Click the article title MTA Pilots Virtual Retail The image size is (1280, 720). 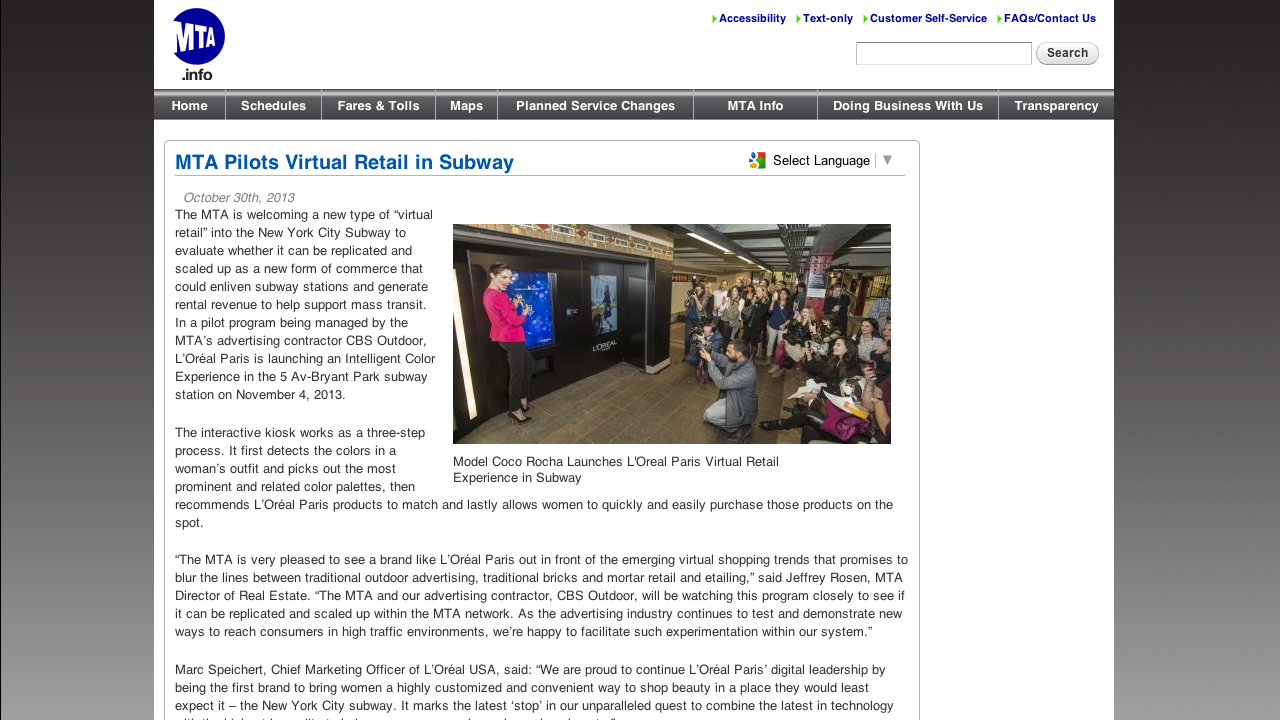click(344, 162)
